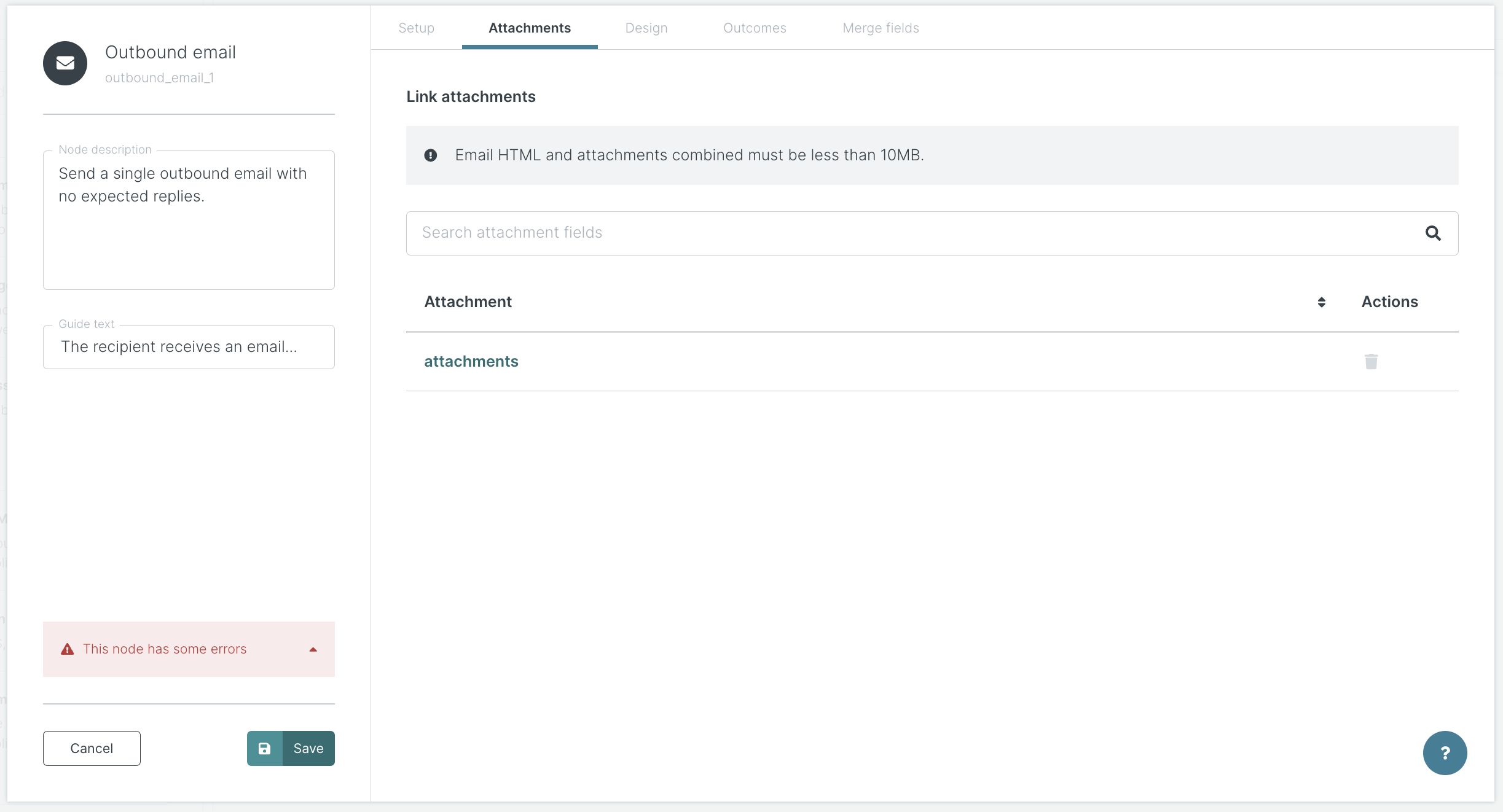Open the Design tab
Image resolution: width=1503 pixels, height=812 pixels.
pyautogui.click(x=646, y=28)
